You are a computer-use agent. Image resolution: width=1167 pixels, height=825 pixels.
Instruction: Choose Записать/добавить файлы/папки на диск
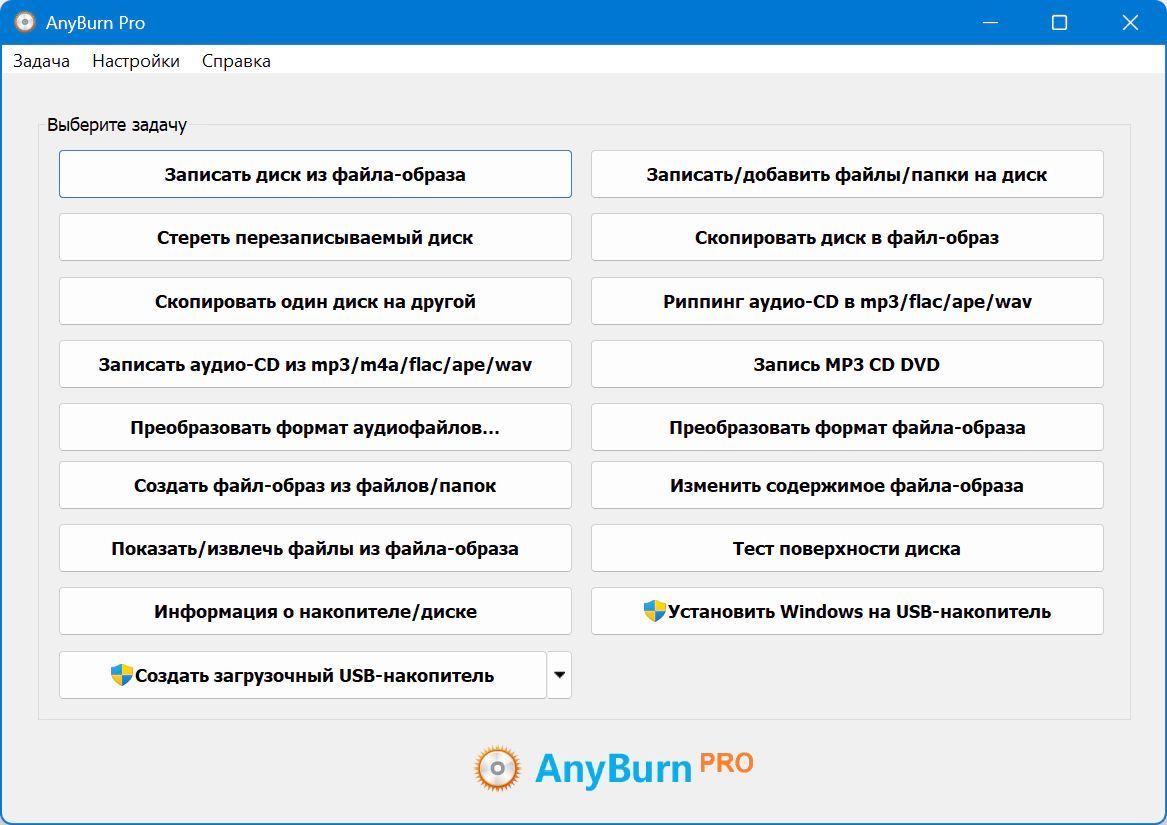(x=847, y=174)
